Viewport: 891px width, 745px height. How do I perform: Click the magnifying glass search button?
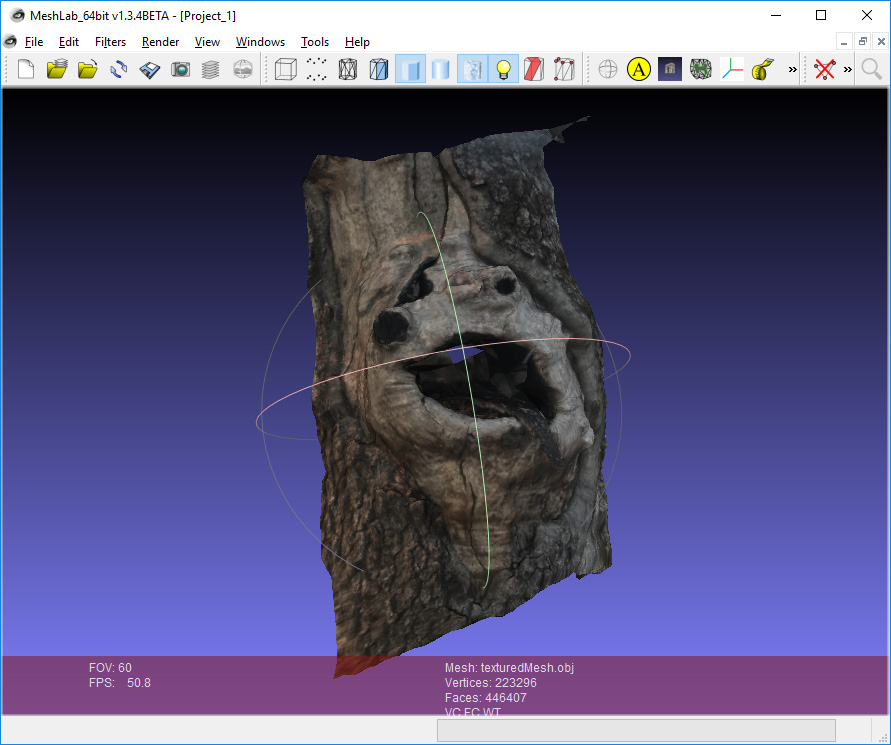tap(872, 69)
